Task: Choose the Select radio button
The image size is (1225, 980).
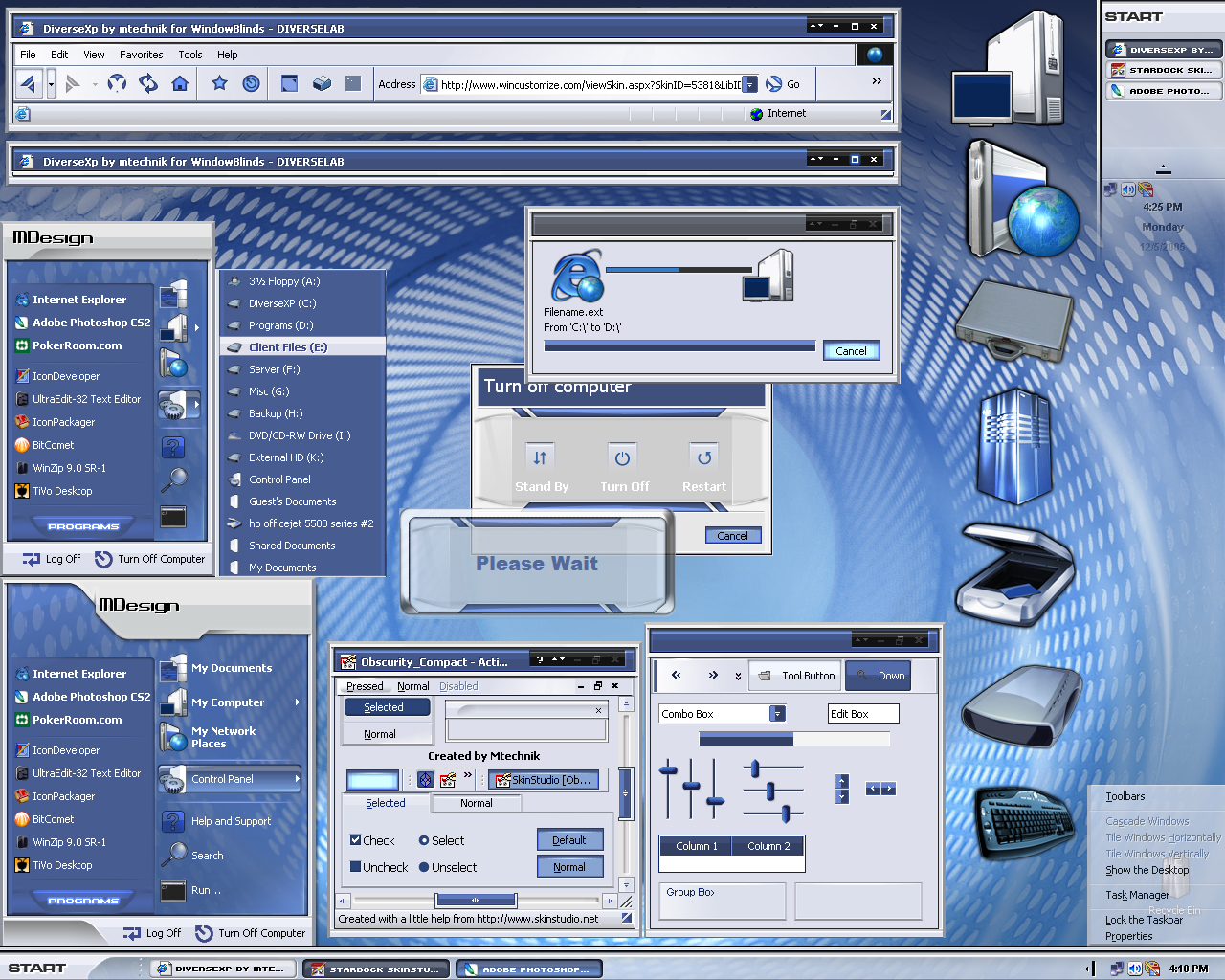Action: pyautogui.click(x=423, y=840)
